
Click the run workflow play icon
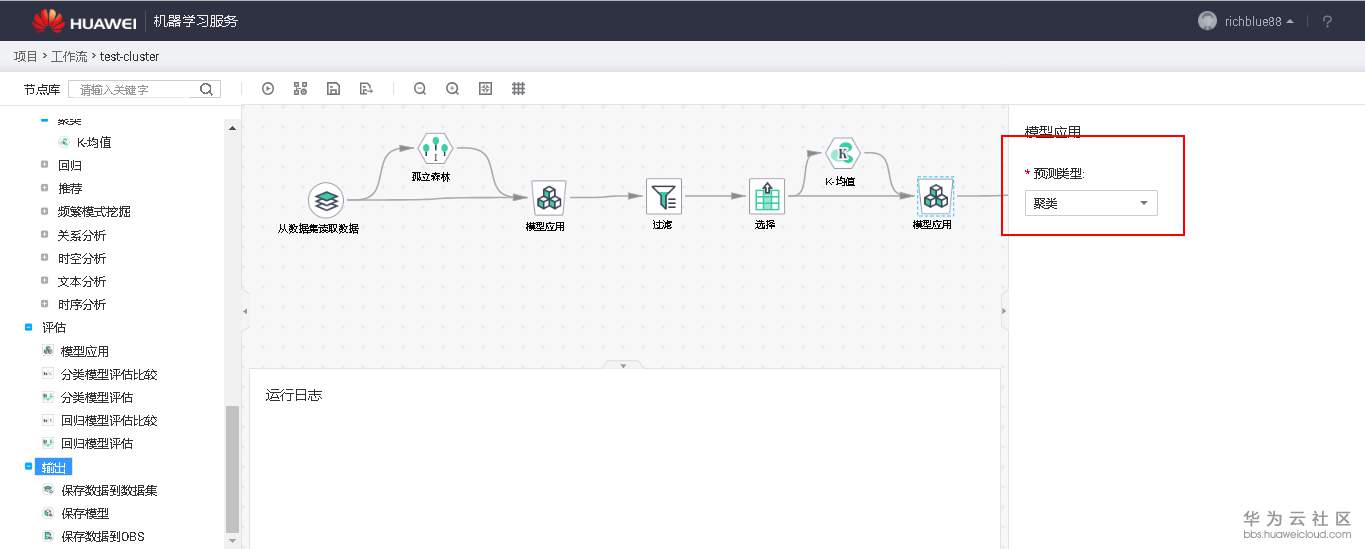[x=268, y=89]
